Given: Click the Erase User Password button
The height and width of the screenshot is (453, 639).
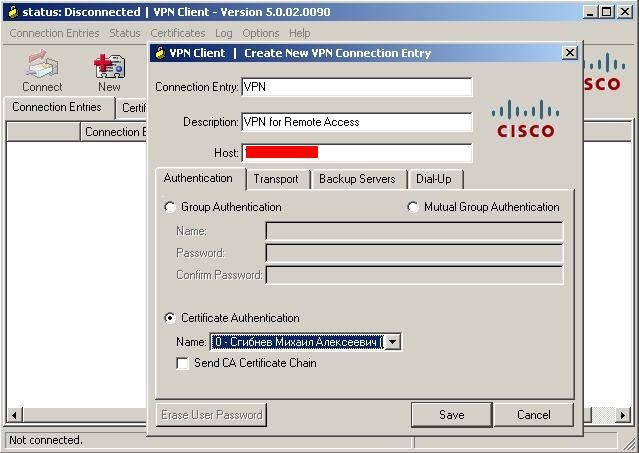Looking at the screenshot, I should 212,415.
